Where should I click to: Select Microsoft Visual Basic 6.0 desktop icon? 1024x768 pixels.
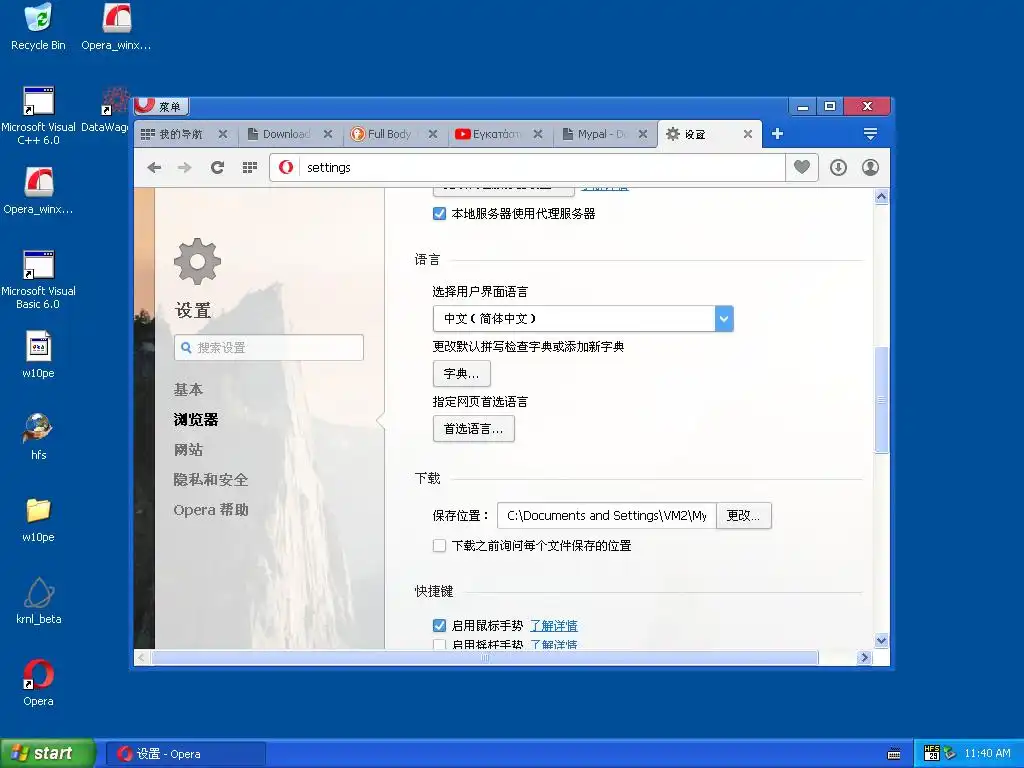38,280
